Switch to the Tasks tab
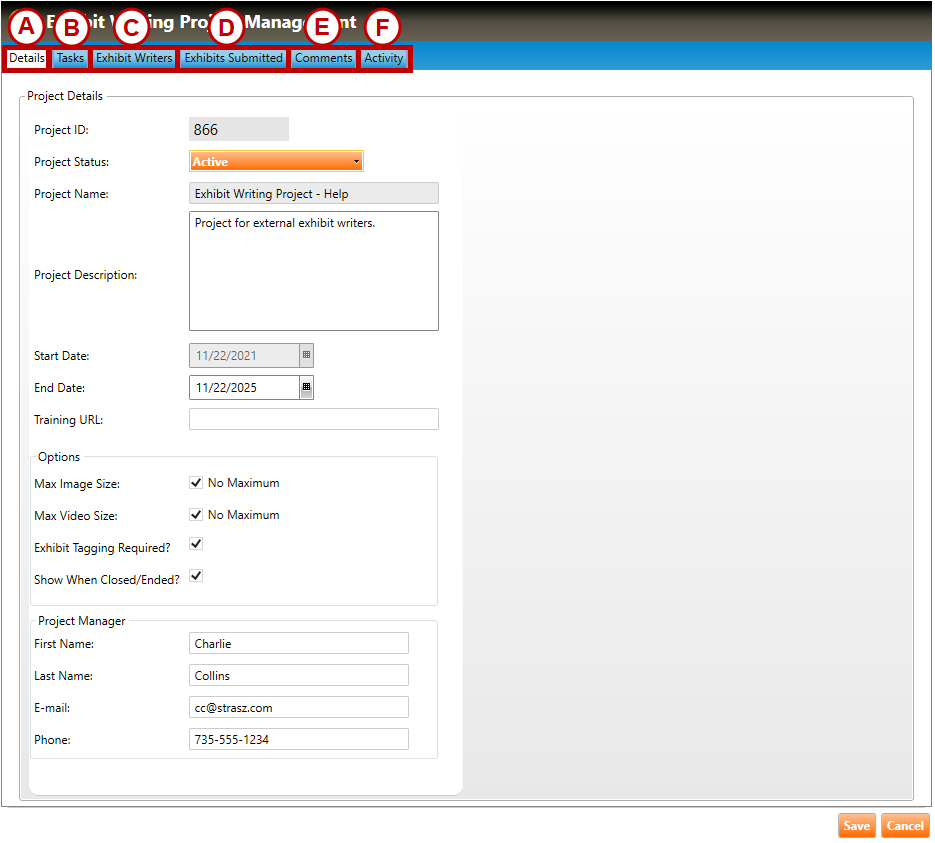The image size is (935, 843). [70, 58]
